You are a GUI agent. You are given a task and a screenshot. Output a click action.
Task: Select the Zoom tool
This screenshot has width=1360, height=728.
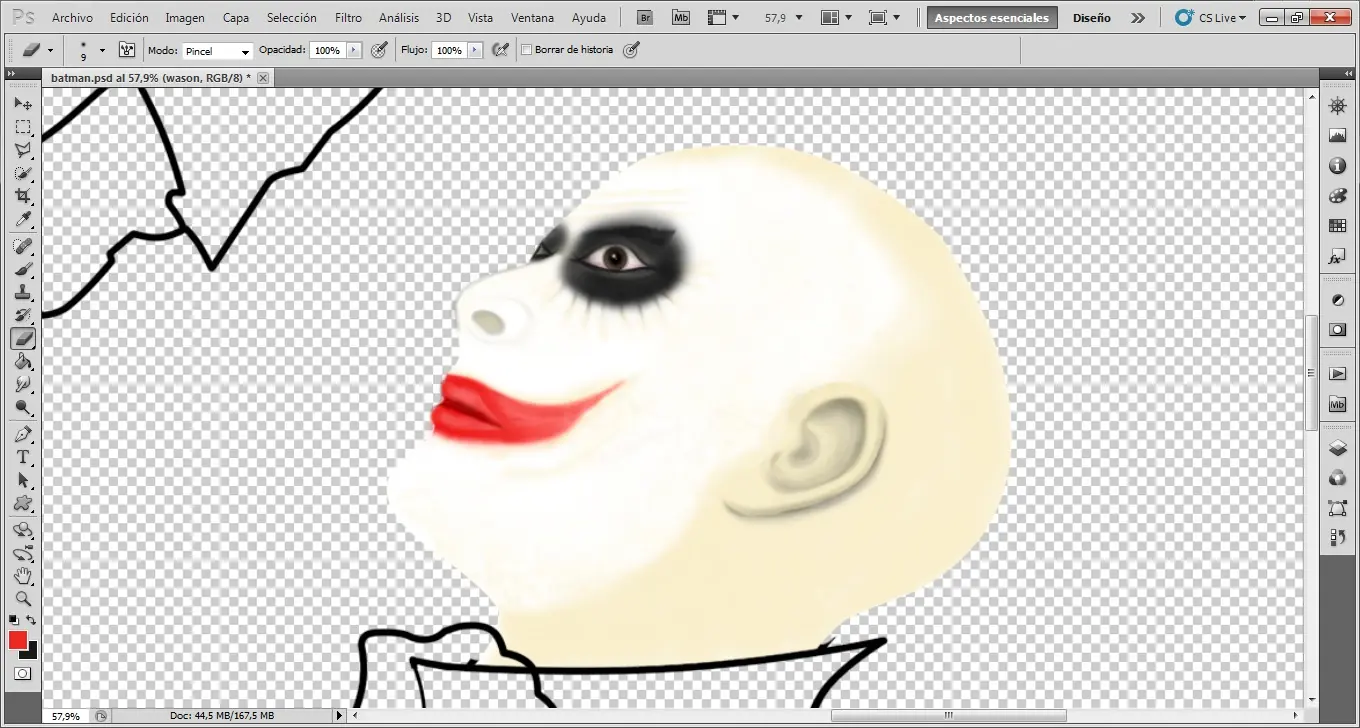pos(22,599)
